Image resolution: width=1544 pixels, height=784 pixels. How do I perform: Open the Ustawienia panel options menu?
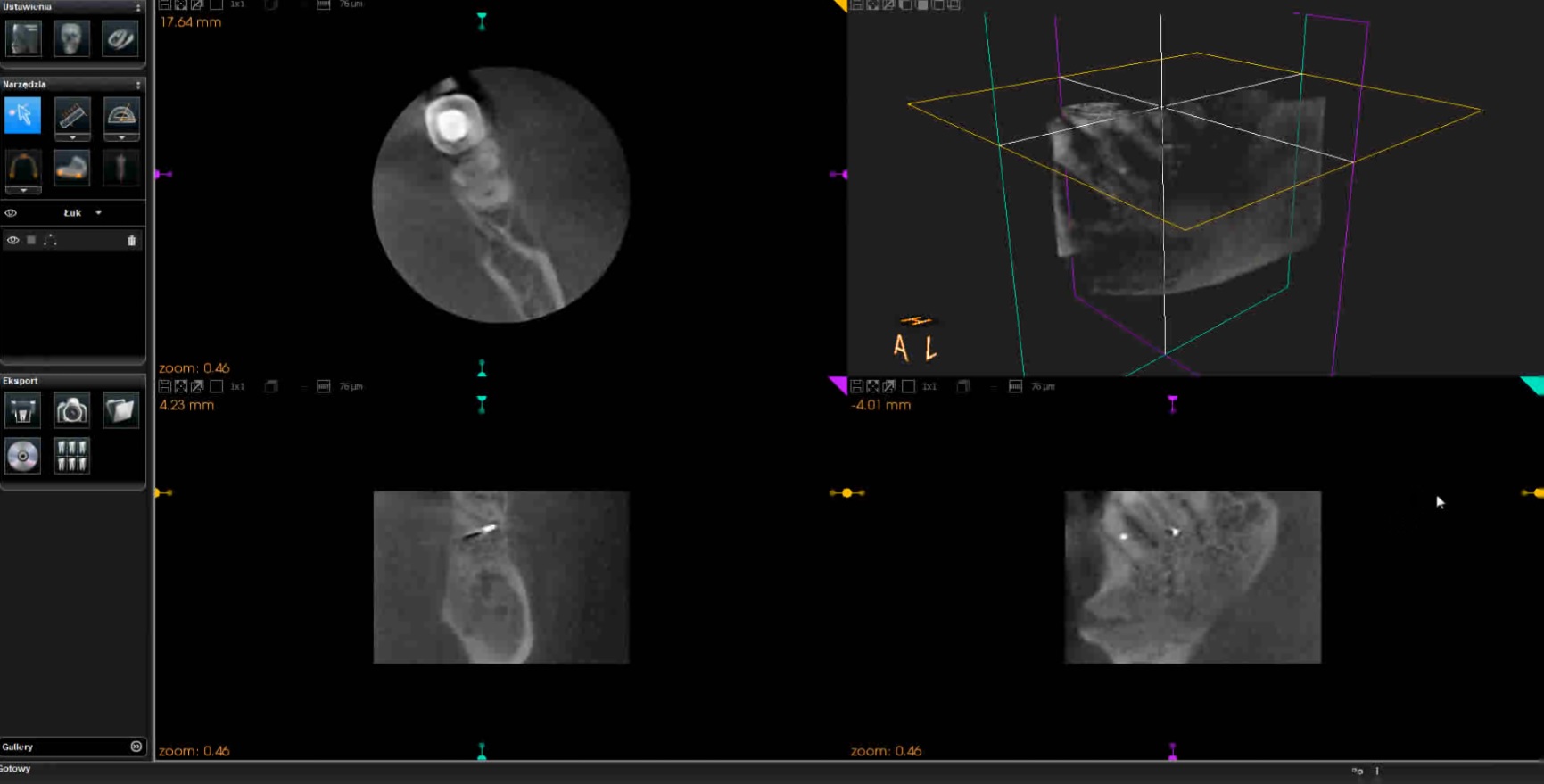[x=137, y=7]
